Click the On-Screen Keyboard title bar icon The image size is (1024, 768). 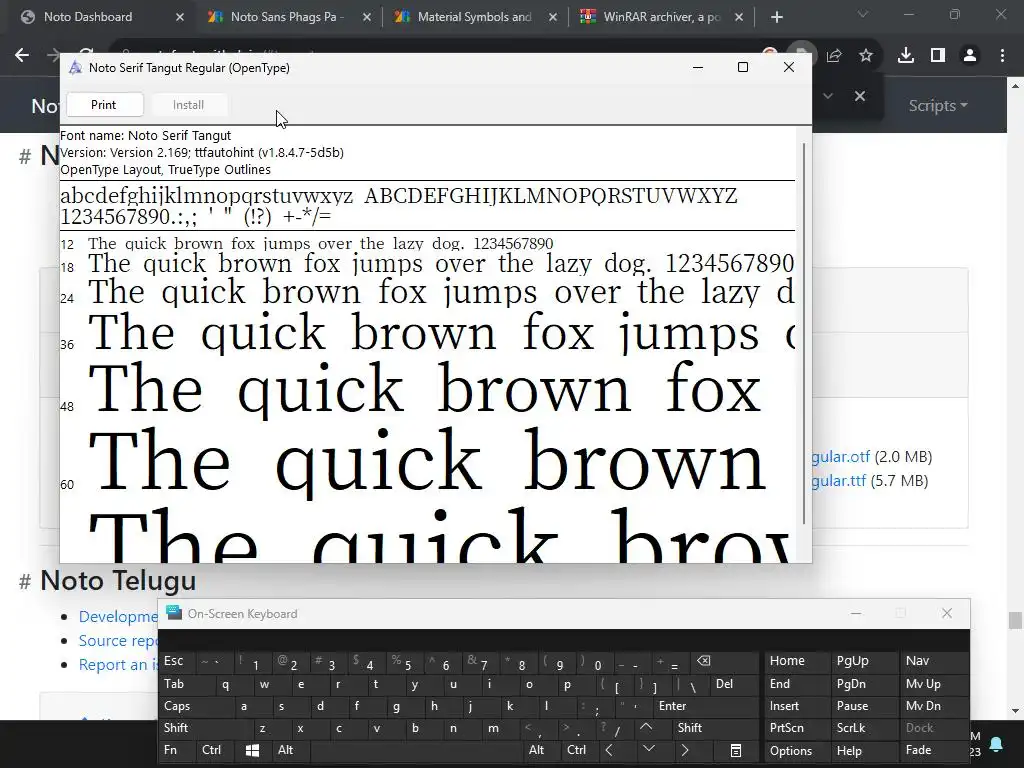[x=174, y=613]
